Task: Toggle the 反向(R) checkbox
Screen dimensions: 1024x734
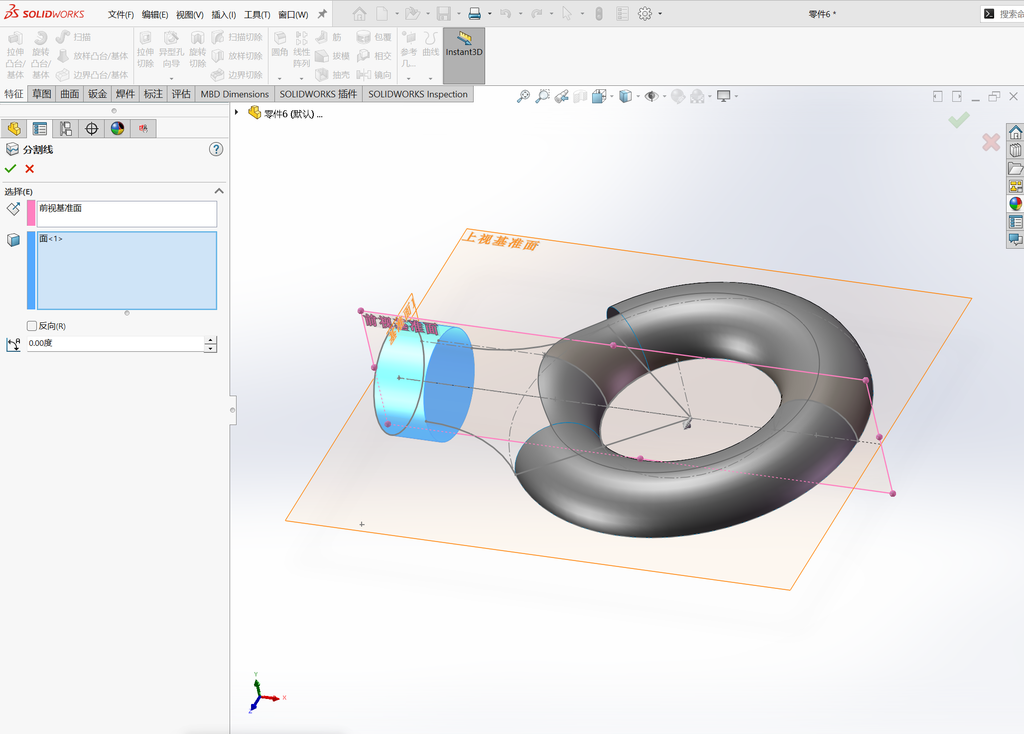Action: point(32,326)
